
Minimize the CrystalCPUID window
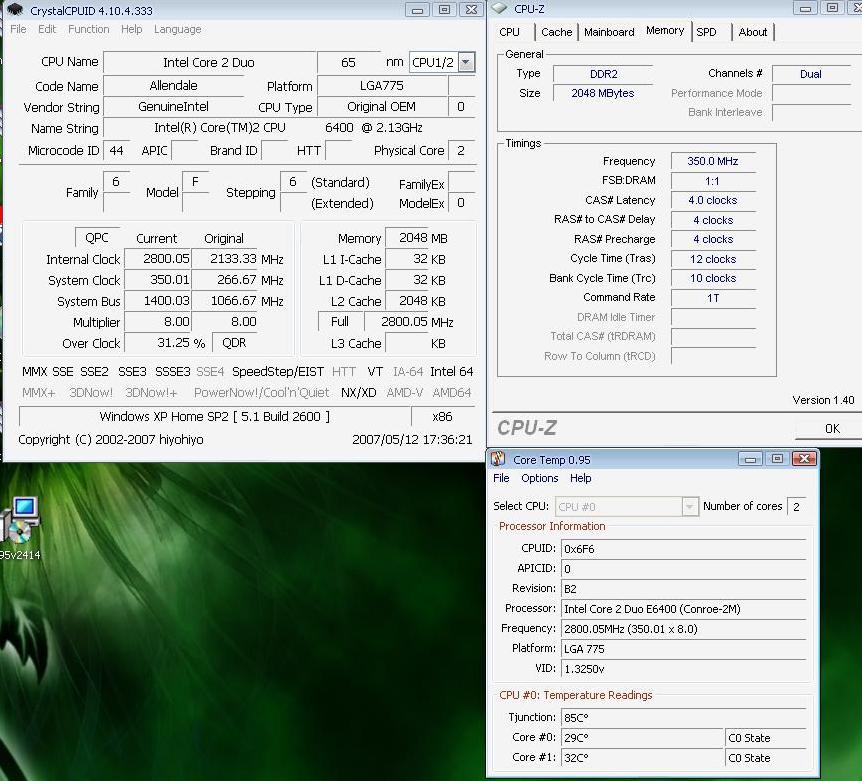click(419, 10)
